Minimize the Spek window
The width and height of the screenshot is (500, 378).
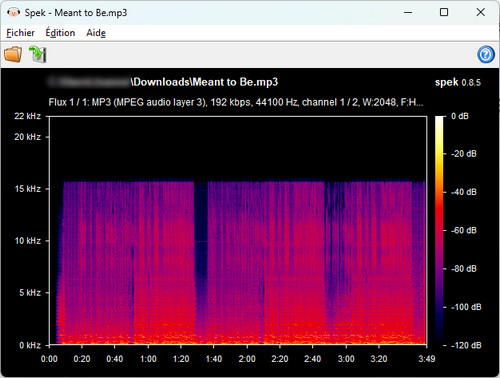pos(408,13)
